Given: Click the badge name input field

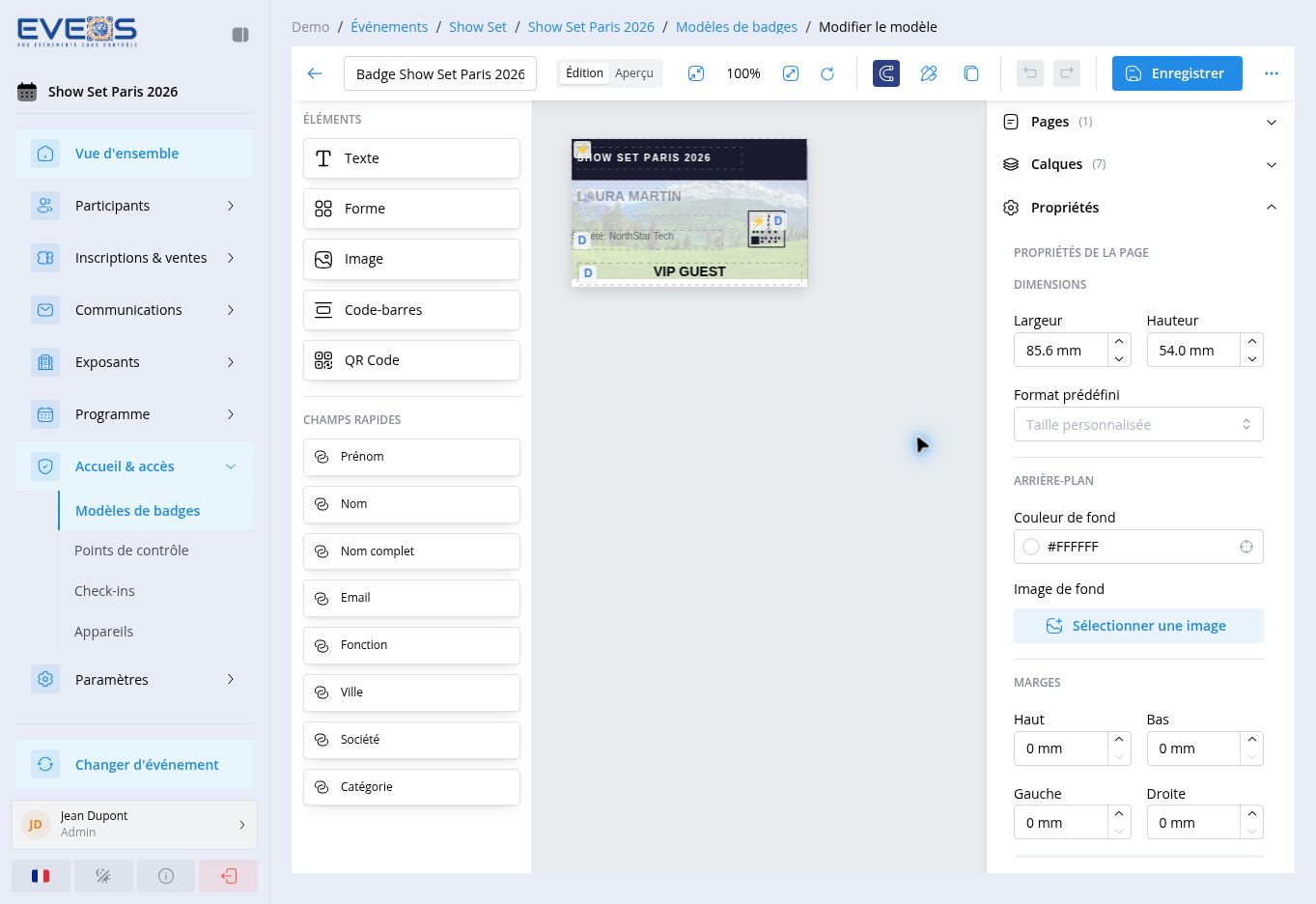Looking at the screenshot, I should [x=440, y=74].
